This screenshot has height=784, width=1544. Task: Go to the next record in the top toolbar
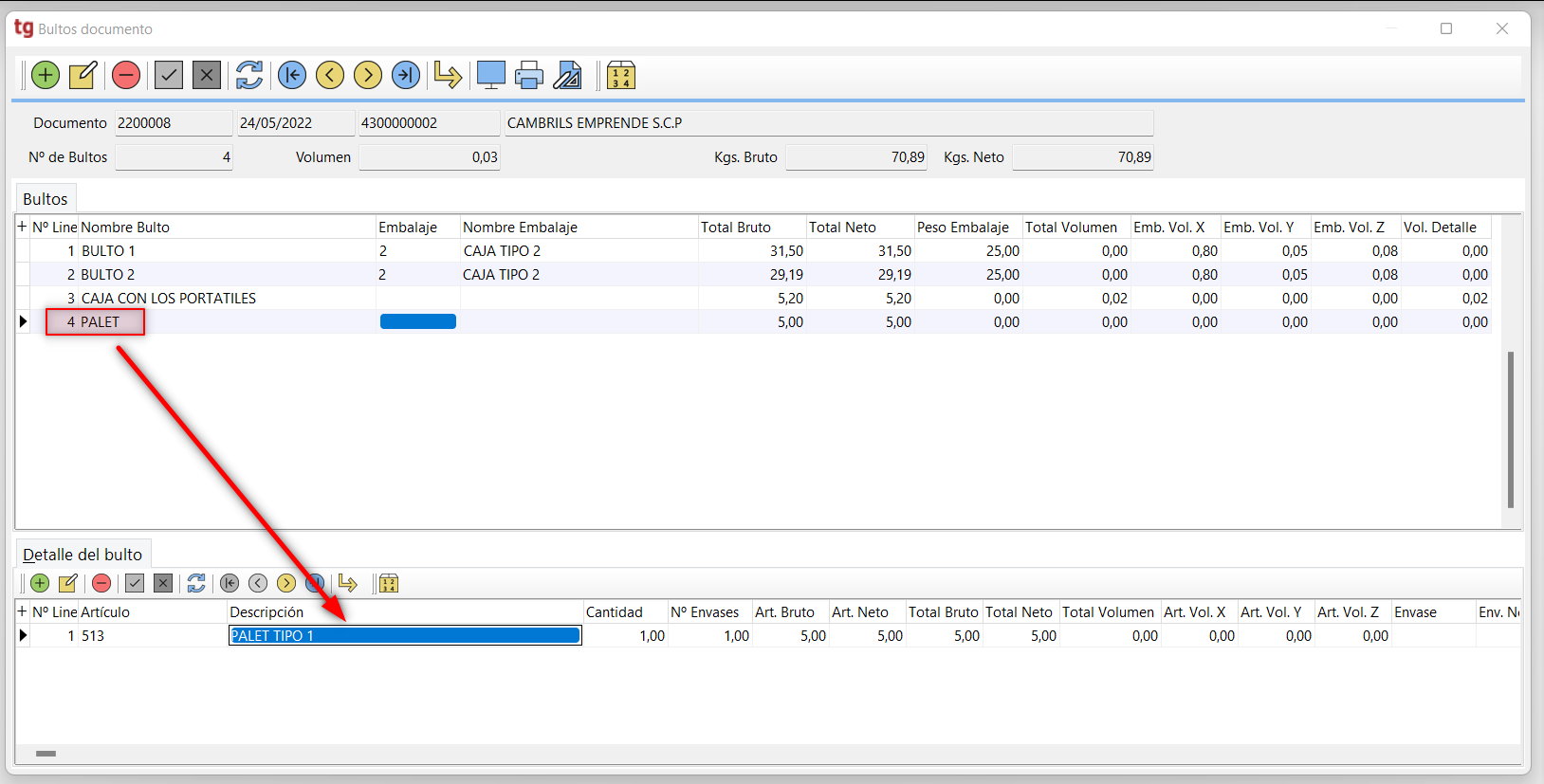coord(368,75)
